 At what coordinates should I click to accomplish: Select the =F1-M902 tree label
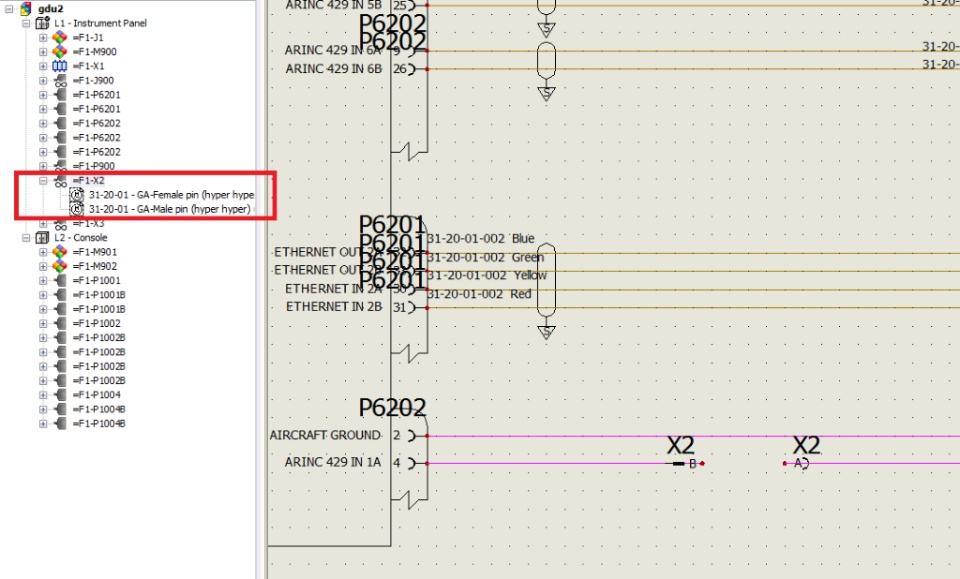(95, 266)
